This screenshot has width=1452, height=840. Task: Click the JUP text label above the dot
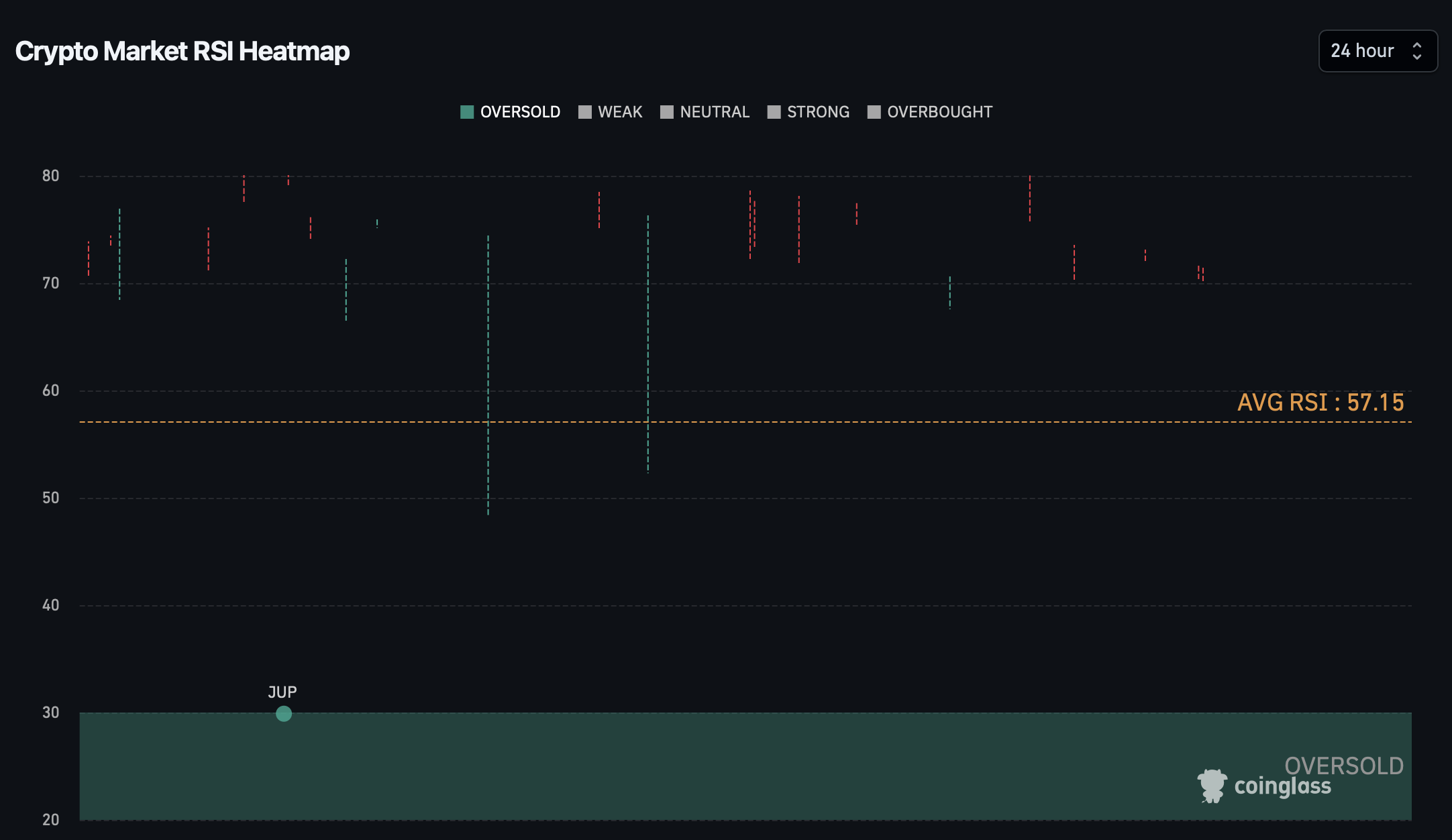[282, 692]
